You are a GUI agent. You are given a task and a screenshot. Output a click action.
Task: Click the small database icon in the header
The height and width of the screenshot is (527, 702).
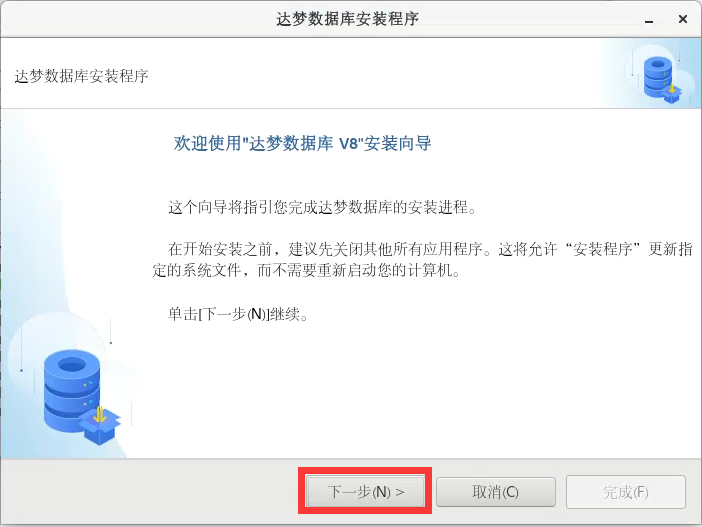pyautogui.click(x=658, y=77)
